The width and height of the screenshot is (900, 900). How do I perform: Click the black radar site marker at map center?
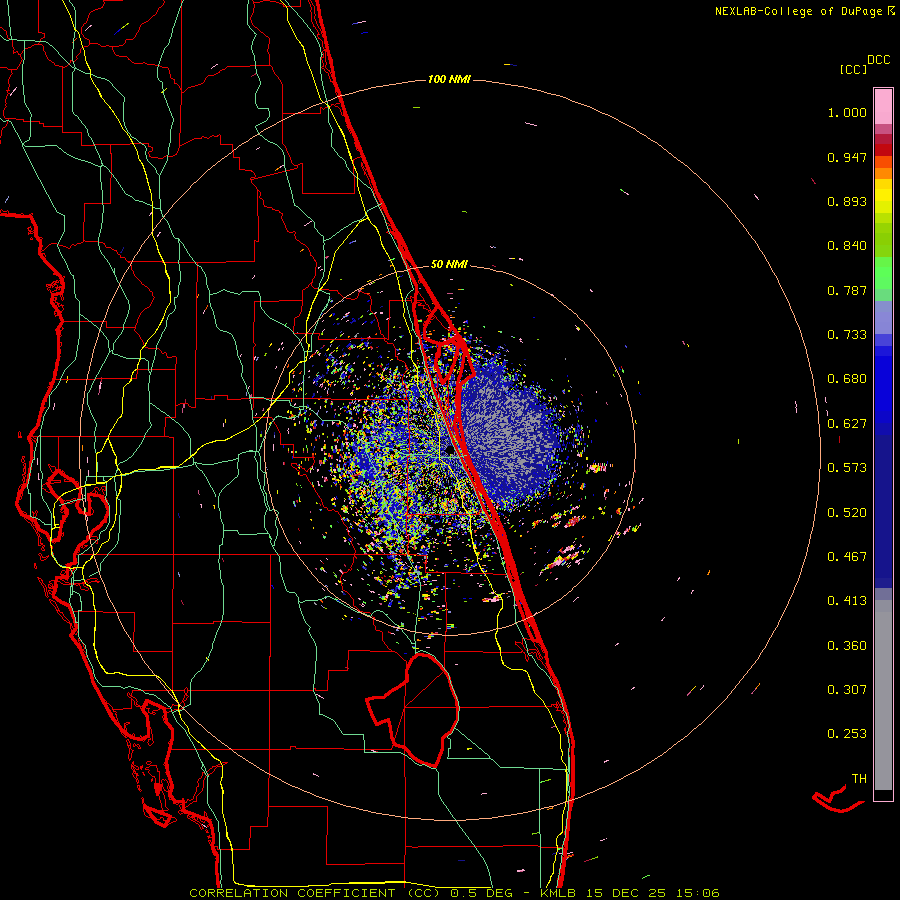pyautogui.click(x=449, y=451)
